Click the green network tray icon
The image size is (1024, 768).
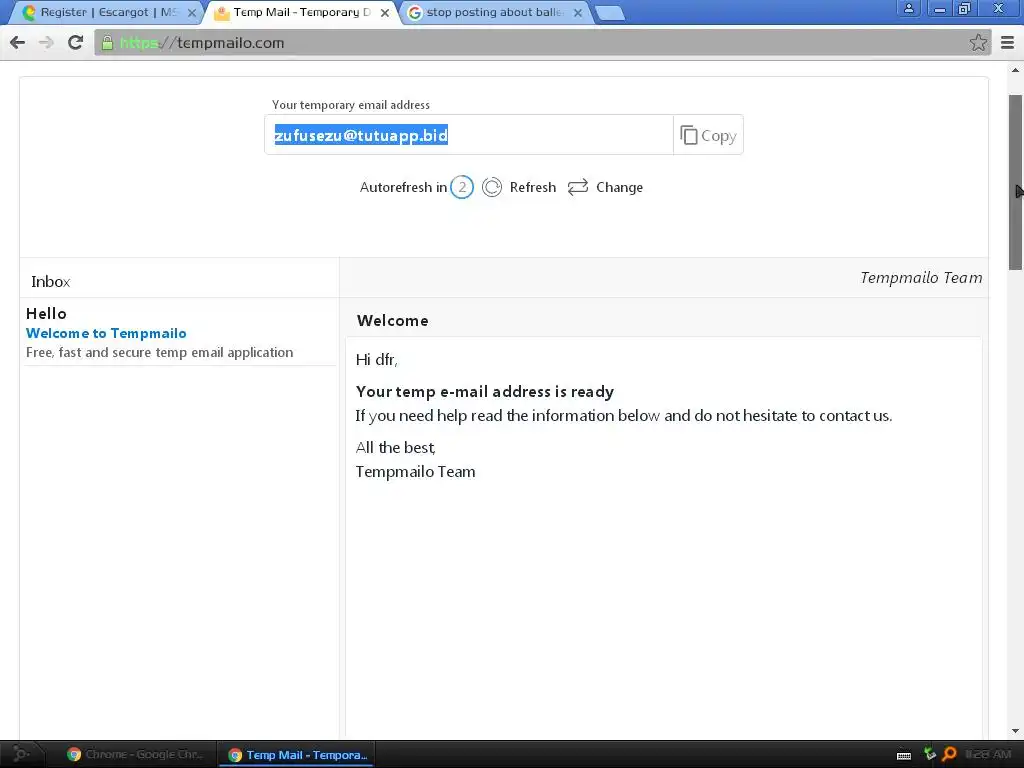(930, 754)
